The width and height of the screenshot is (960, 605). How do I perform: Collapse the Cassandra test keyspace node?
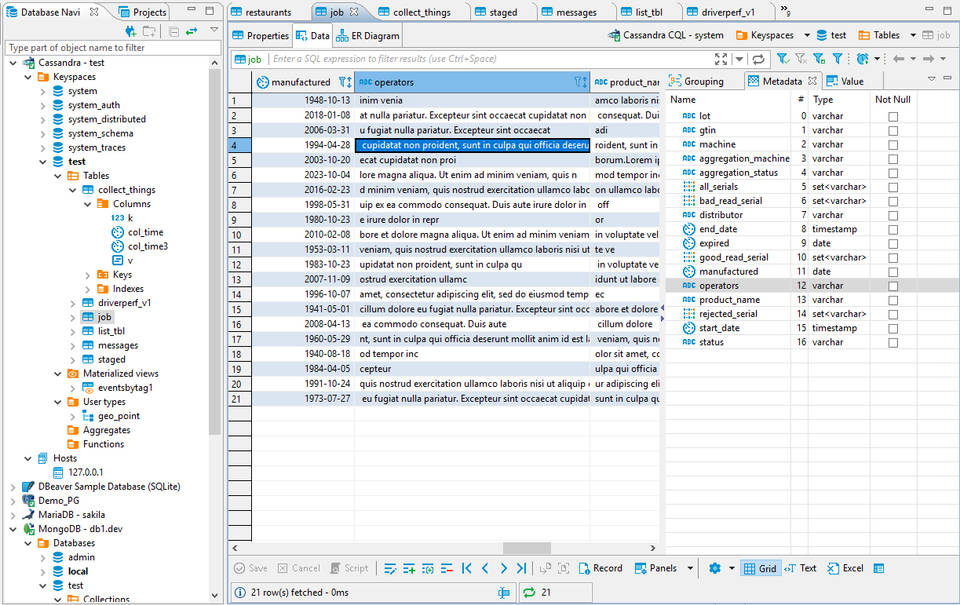click(x=43, y=161)
